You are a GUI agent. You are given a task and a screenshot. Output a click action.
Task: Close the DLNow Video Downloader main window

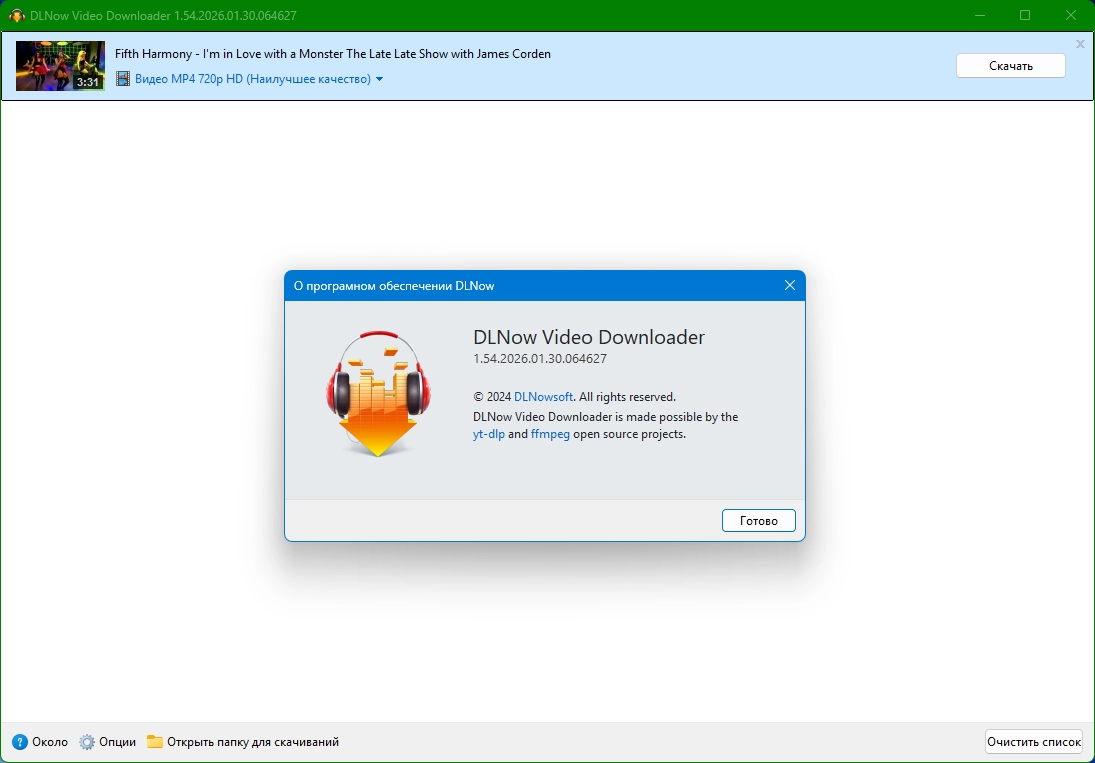click(x=1071, y=15)
